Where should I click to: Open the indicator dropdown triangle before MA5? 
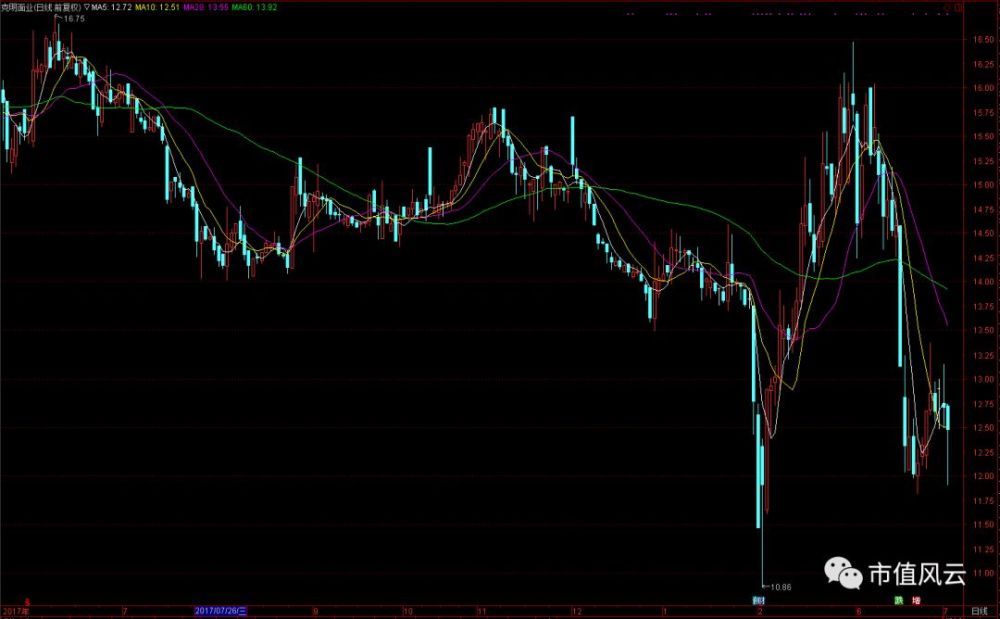[87, 8]
